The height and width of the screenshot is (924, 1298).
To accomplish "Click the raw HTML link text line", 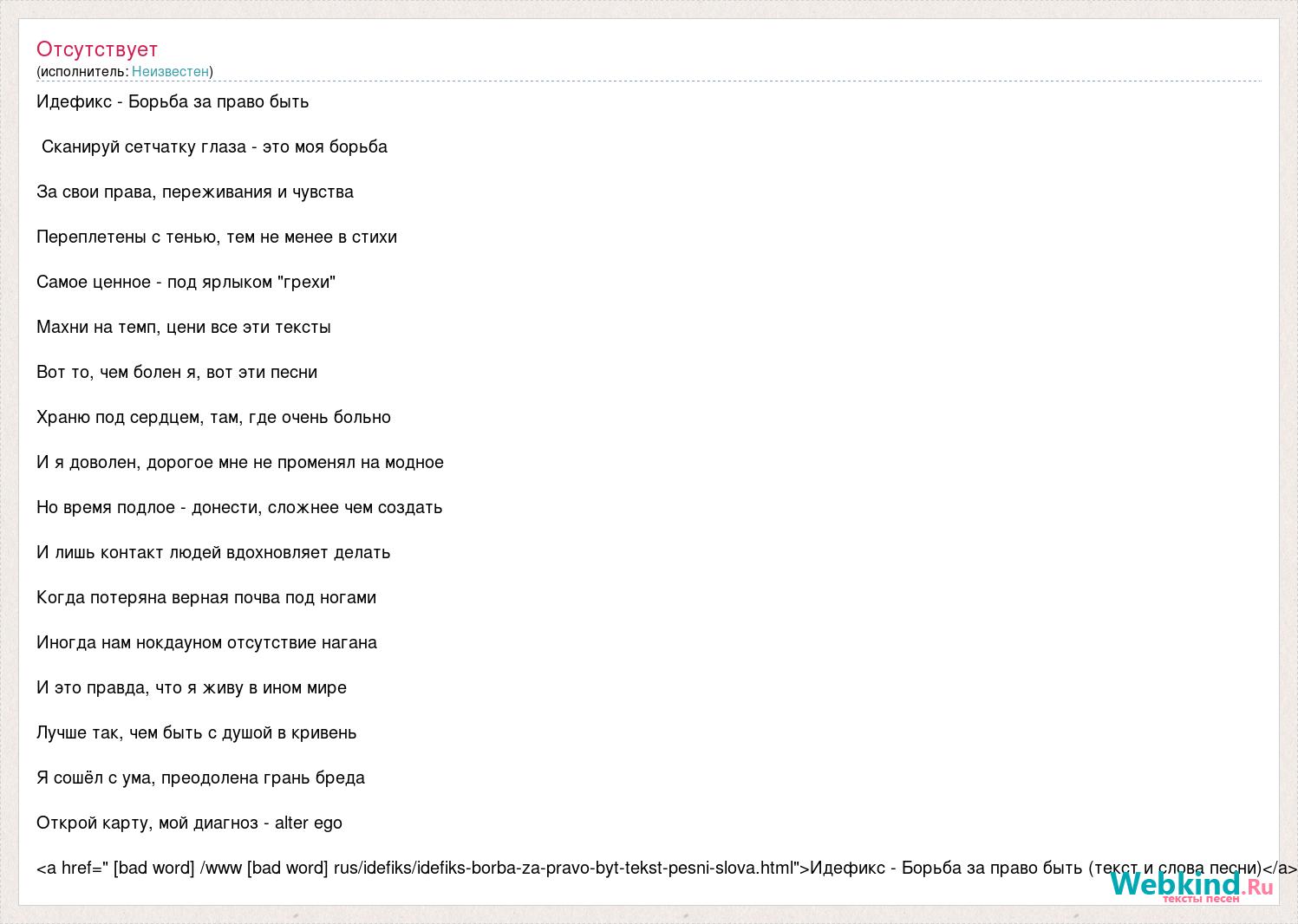I will coord(667,868).
